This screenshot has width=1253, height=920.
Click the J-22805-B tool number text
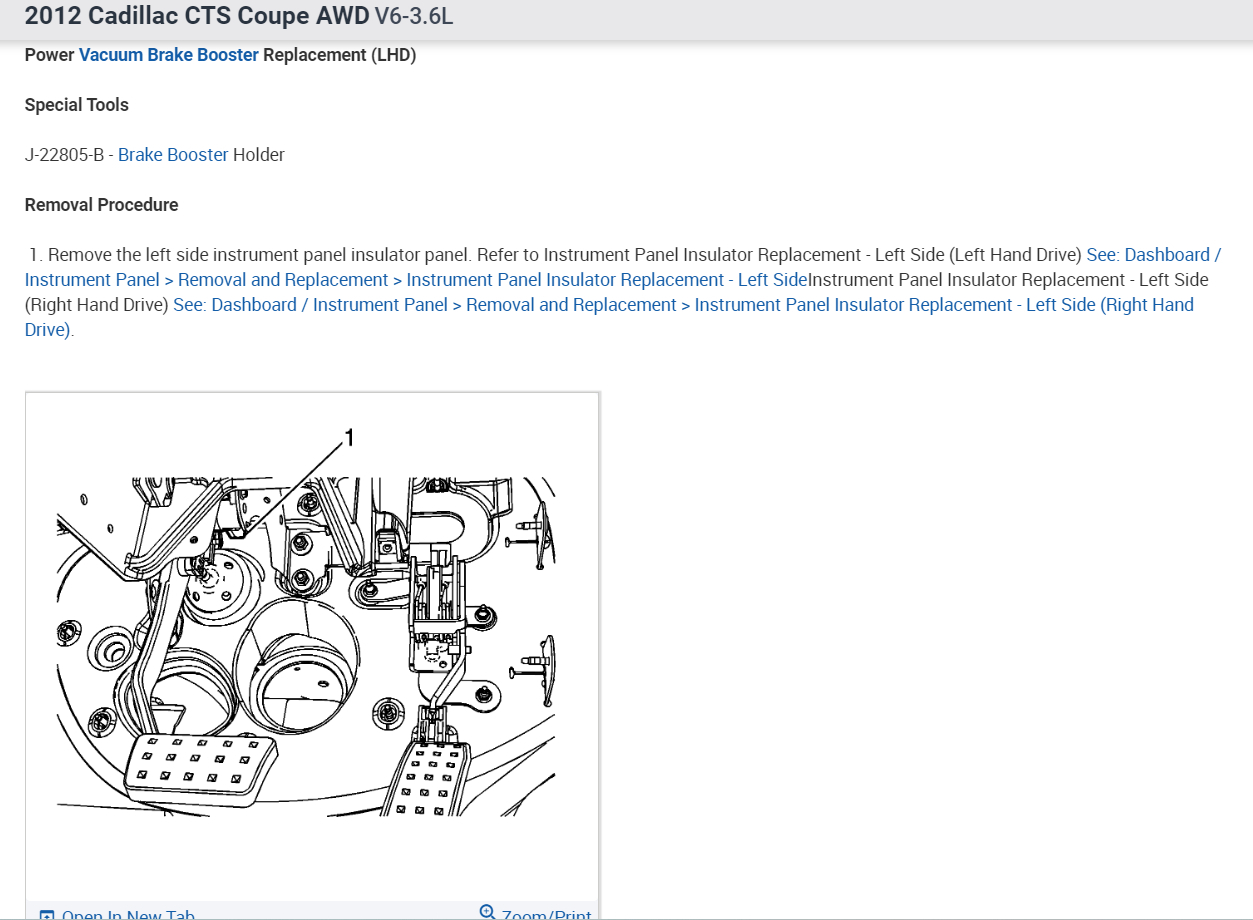(x=64, y=155)
